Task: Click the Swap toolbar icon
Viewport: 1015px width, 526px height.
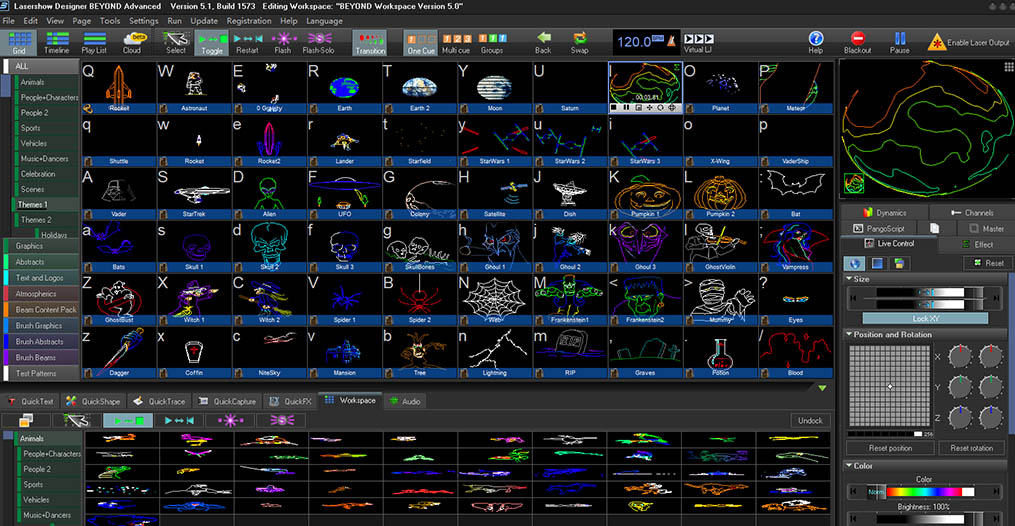Action: click(579, 42)
